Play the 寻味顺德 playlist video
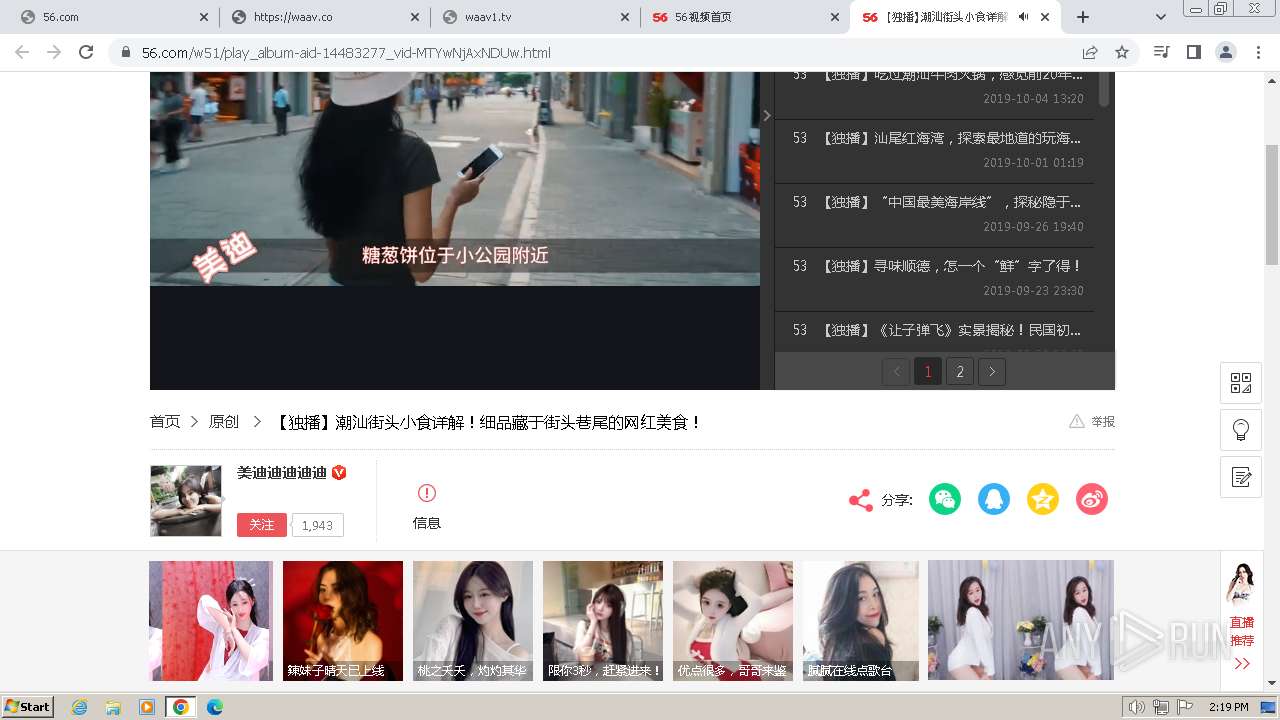The width and height of the screenshot is (1280, 720). (x=934, y=278)
